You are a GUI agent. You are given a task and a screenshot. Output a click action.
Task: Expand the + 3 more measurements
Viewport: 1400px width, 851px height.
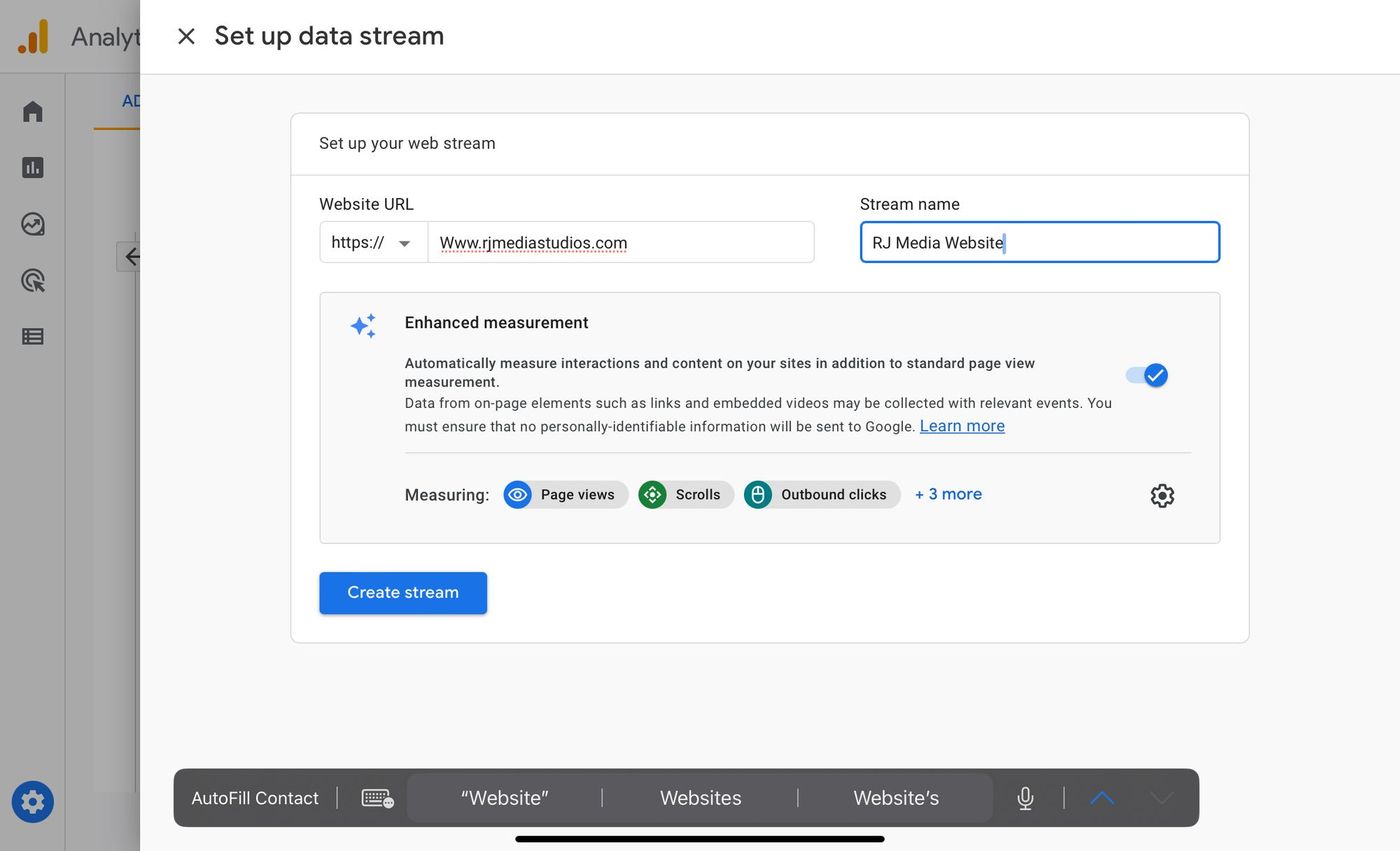pyautogui.click(x=948, y=494)
